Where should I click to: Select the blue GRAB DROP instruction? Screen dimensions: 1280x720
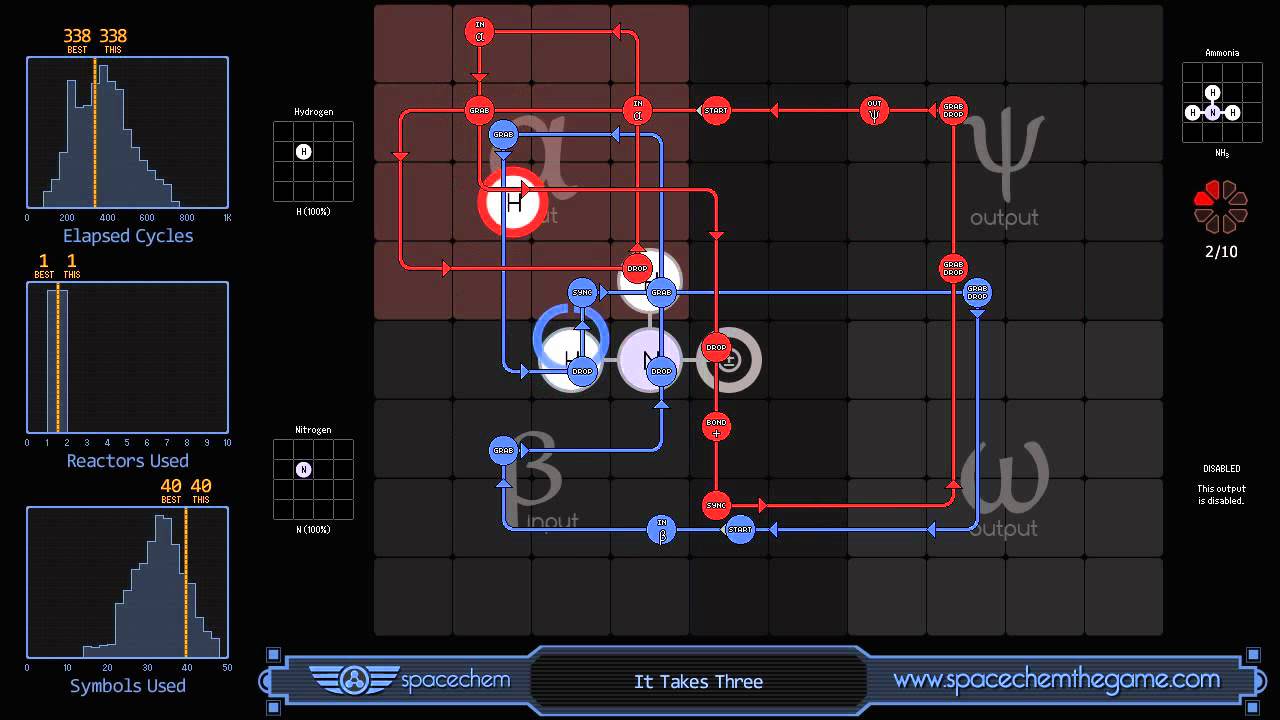point(977,292)
